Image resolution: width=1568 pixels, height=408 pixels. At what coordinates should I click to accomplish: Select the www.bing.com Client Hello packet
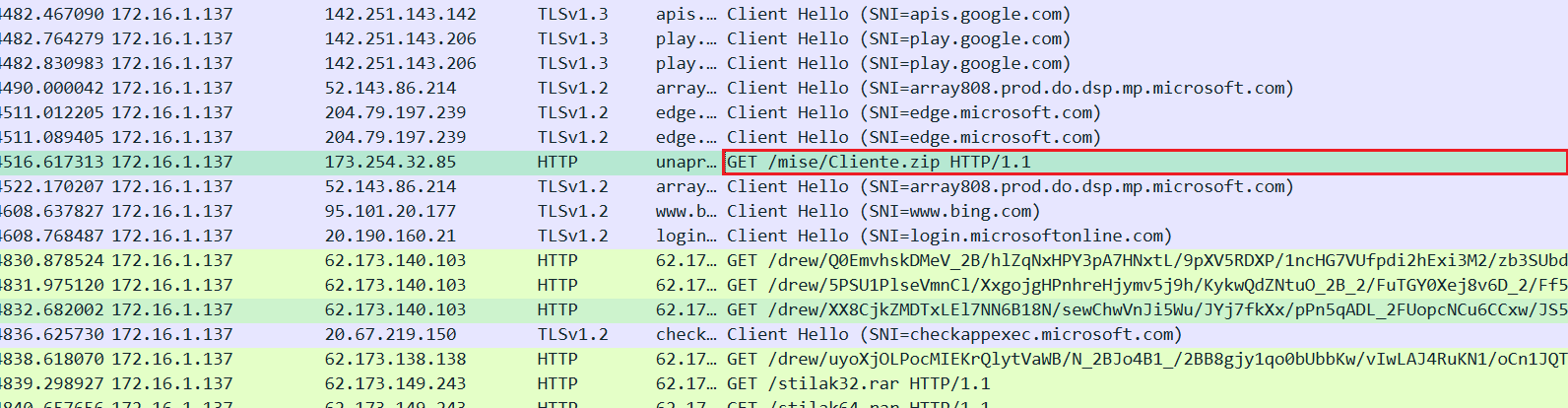click(x=882, y=212)
